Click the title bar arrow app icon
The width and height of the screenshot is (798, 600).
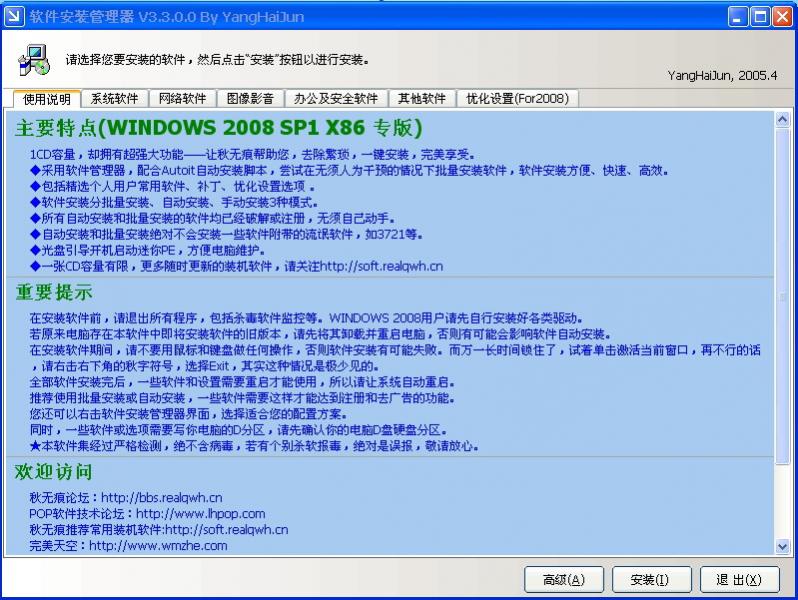(14, 16)
